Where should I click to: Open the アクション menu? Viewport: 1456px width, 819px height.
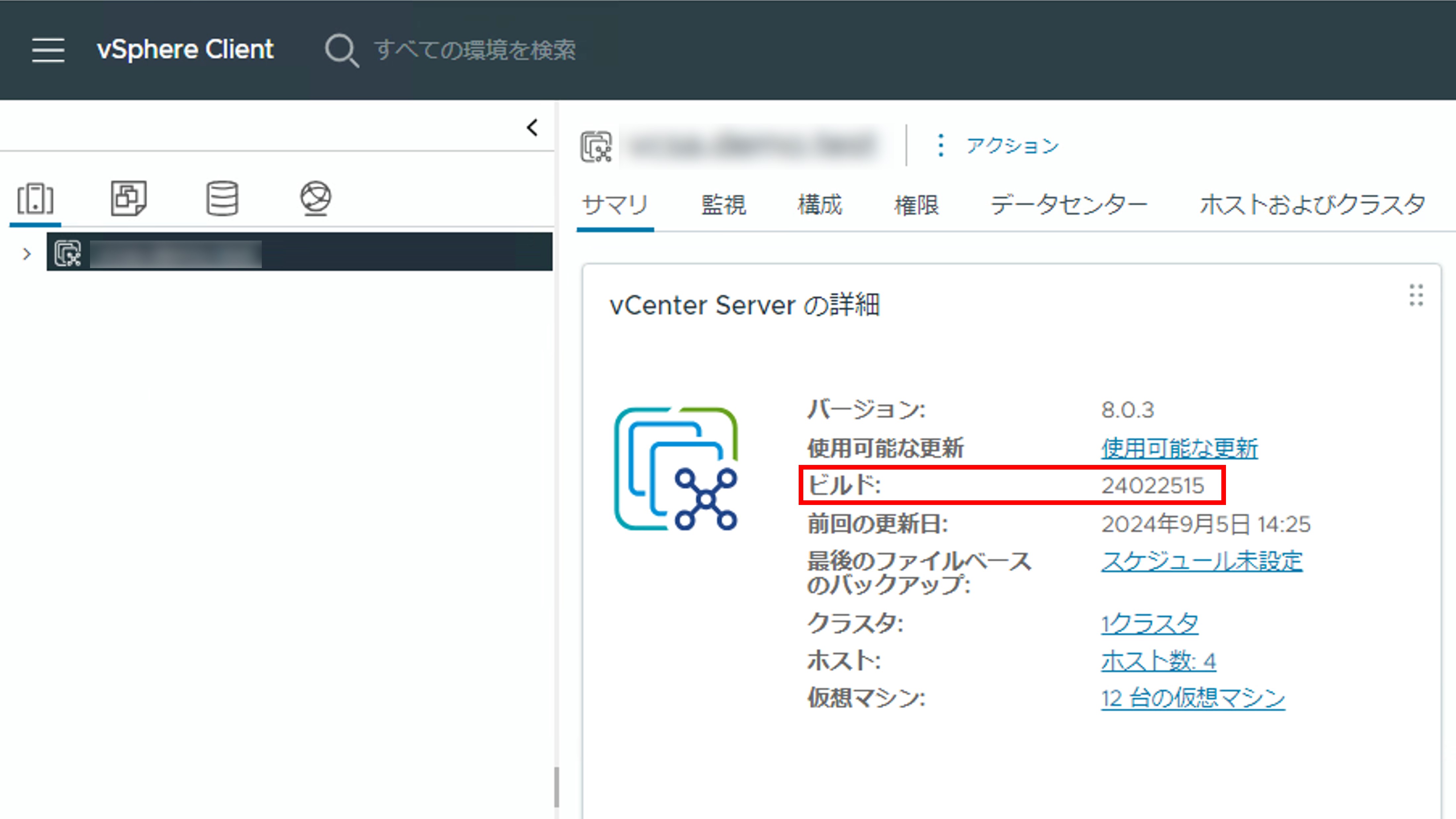tap(998, 146)
